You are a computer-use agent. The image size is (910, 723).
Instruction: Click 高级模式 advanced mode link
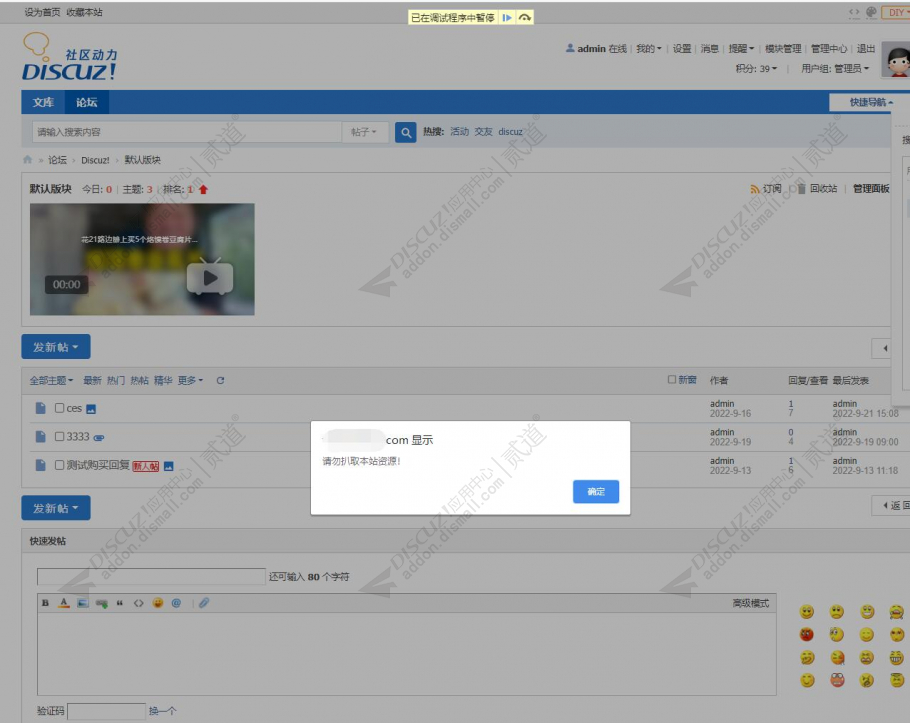coord(750,603)
